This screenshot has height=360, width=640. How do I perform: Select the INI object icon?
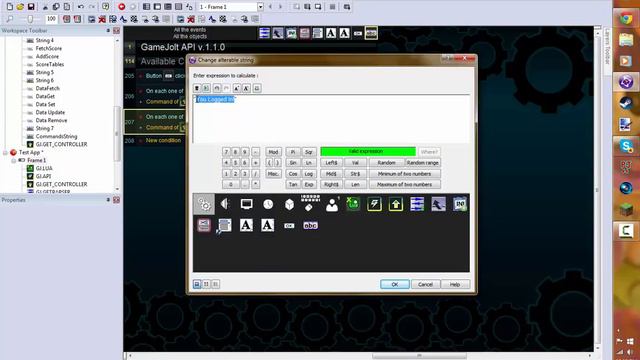click(460, 204)
